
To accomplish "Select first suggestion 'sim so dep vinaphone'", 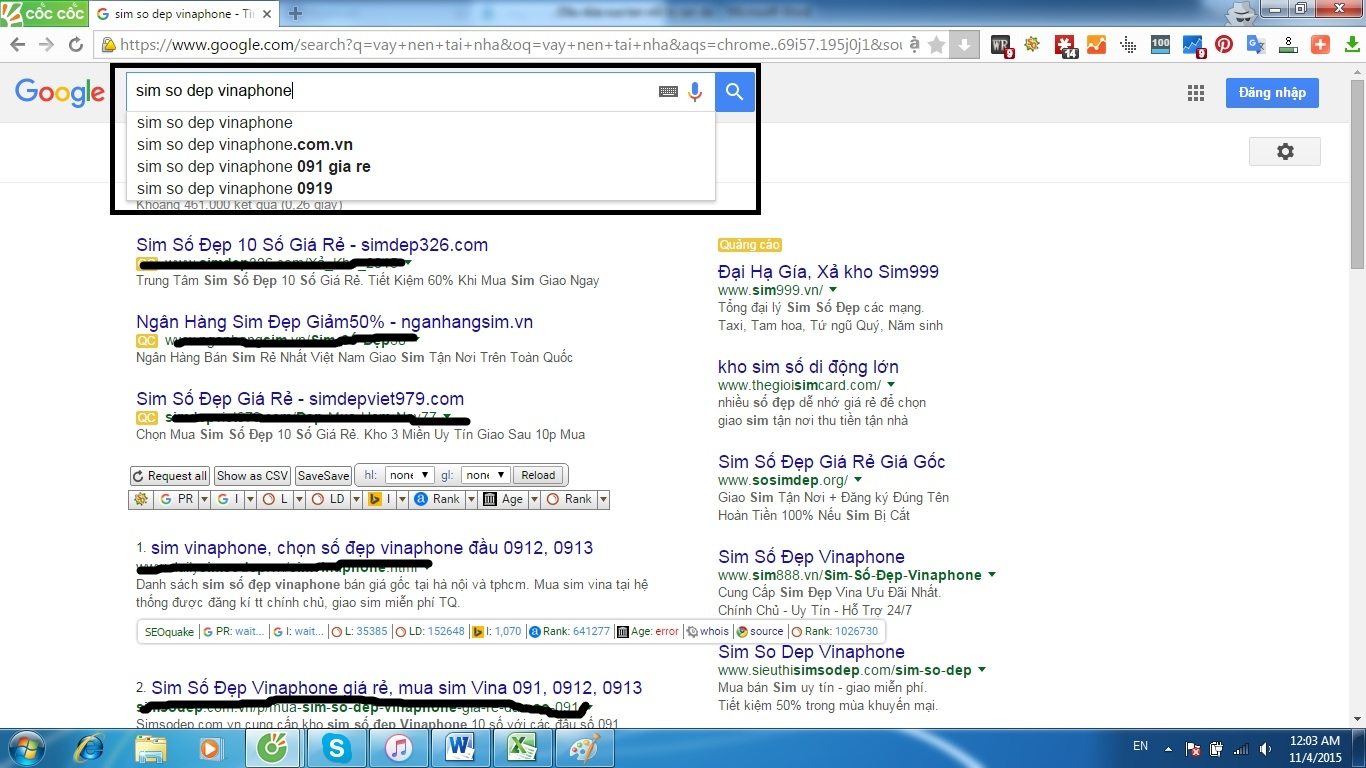I will click(x=421, y=122).
